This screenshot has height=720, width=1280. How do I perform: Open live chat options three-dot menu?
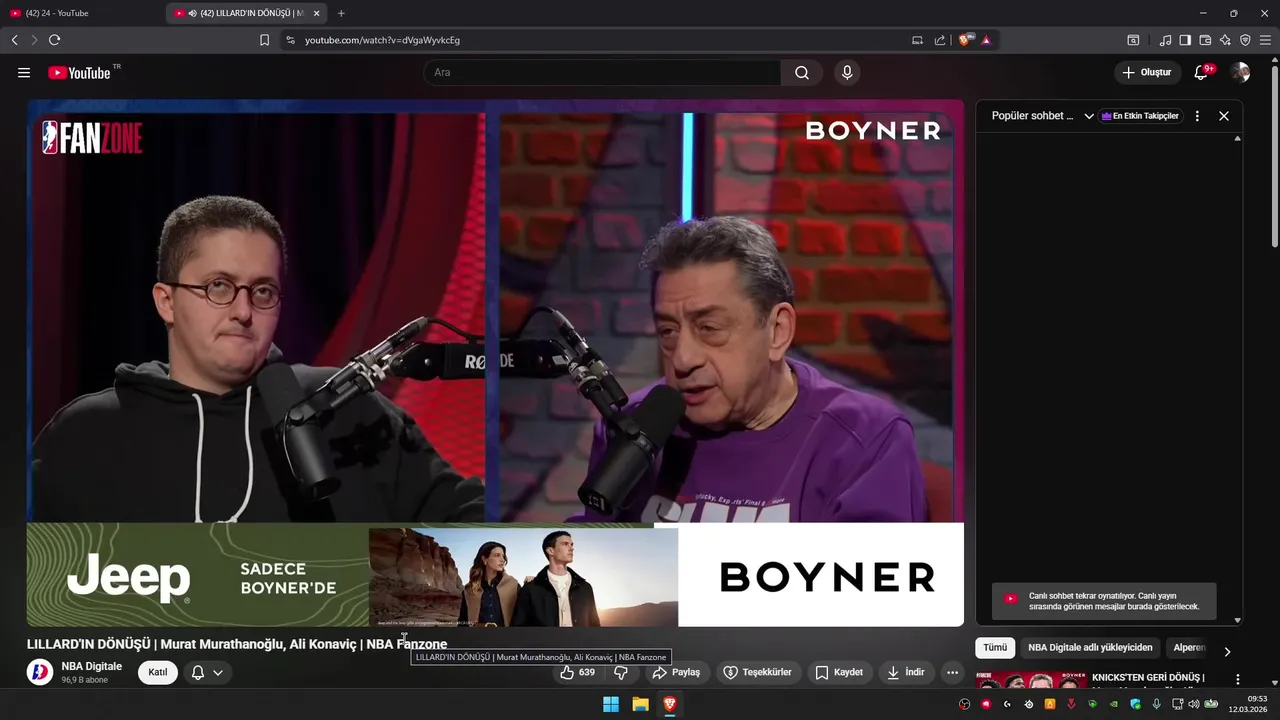(x=1197, y=116)
